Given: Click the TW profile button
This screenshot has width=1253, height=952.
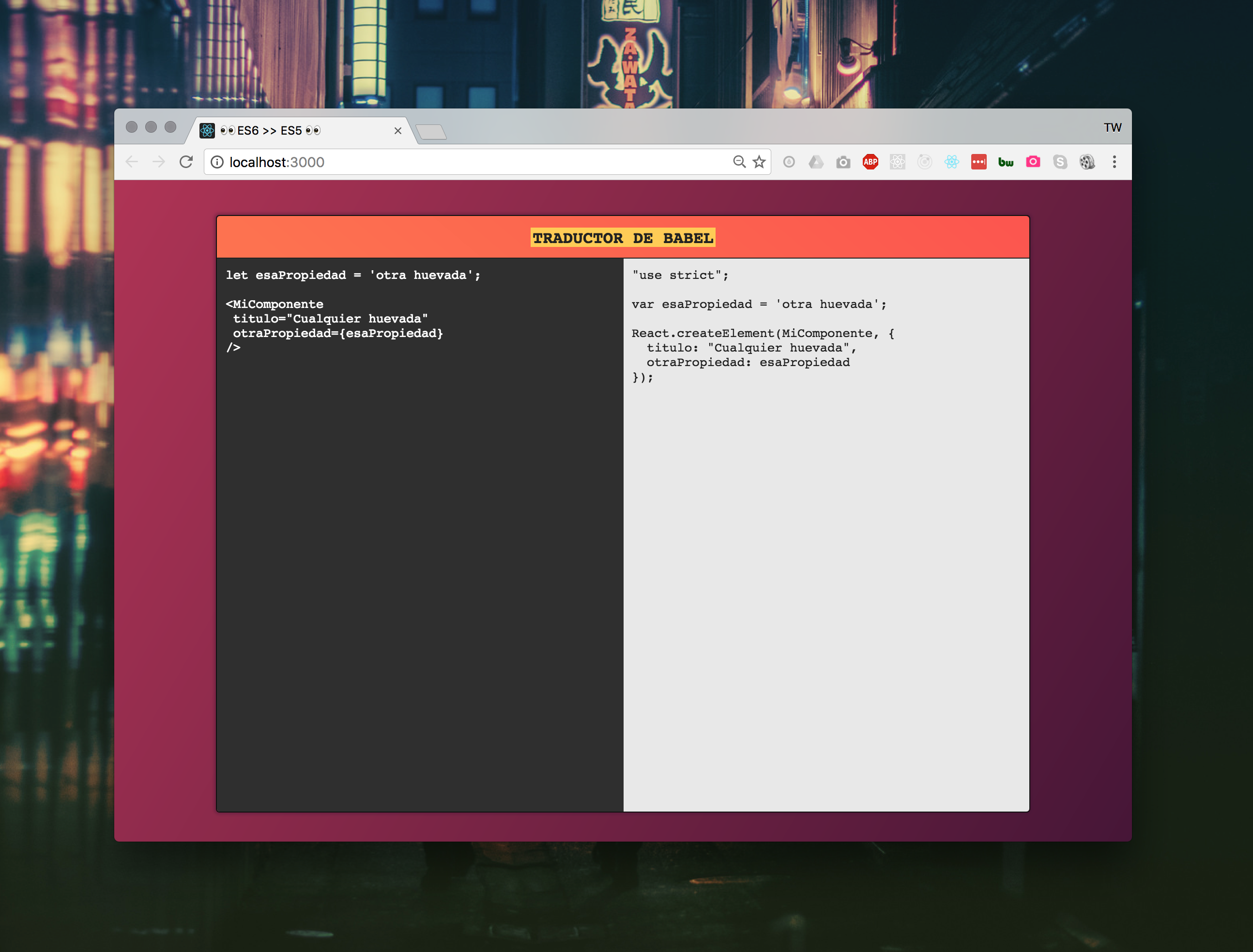Looking at the screenshot, I should tap(1112, 127).
